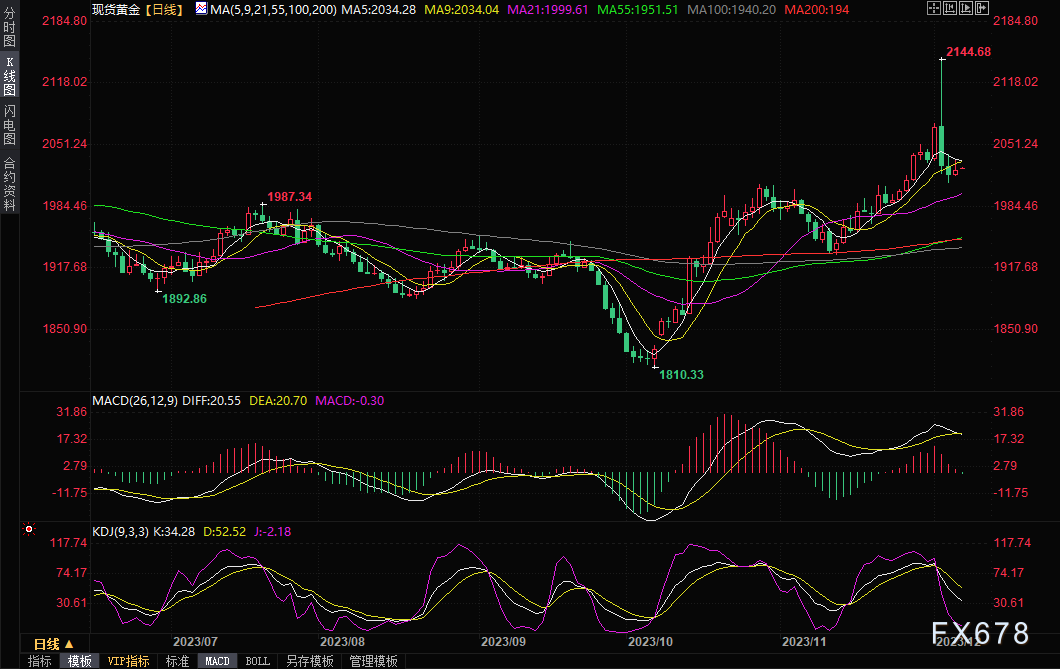The height and width of the screenshot is (669, 1060).
Task: Open the VIP指标 tab
Action: (x=128, y=661)
